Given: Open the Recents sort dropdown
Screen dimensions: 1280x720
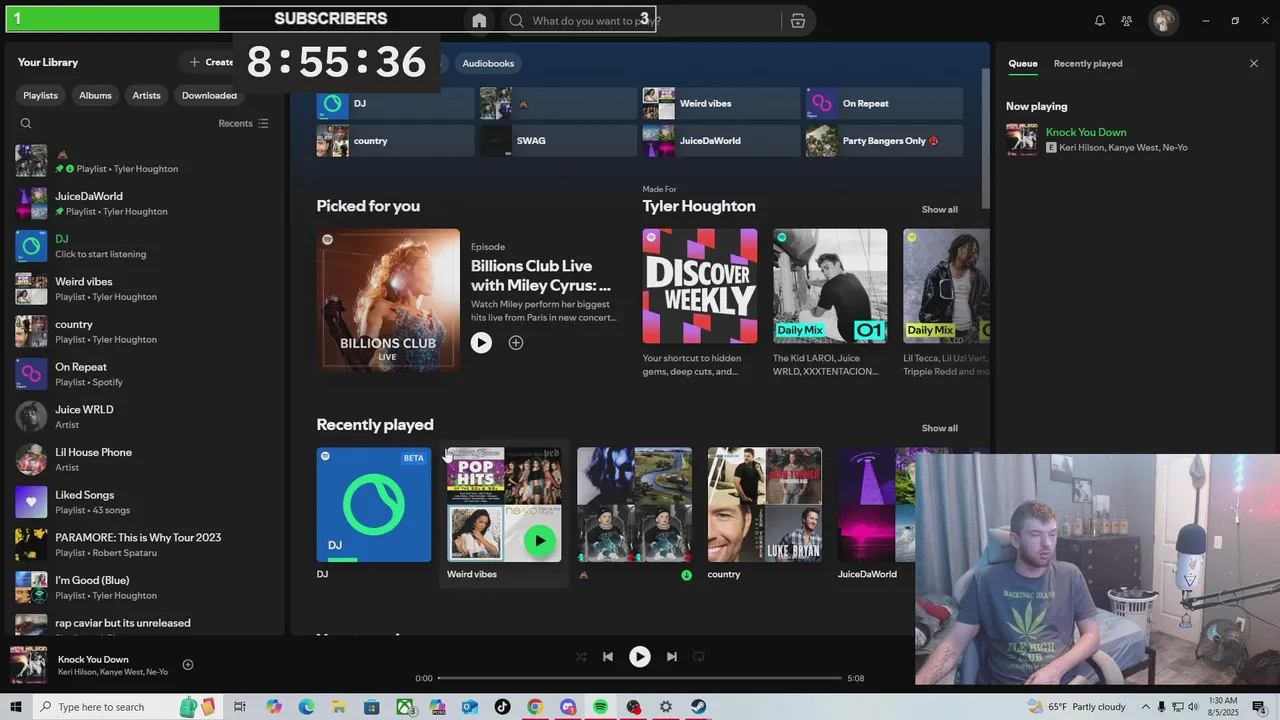Looking at the screenshot, I should pos(243,123).
